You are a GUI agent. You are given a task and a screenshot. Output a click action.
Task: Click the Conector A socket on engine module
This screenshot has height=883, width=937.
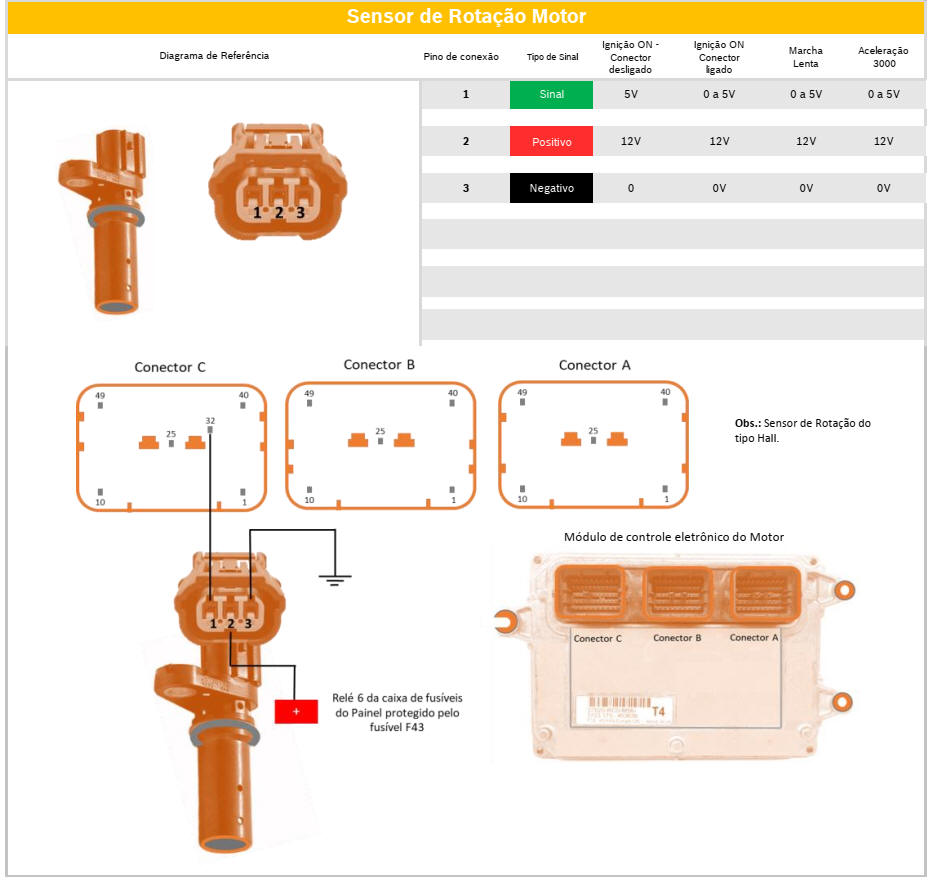[764, 592]
